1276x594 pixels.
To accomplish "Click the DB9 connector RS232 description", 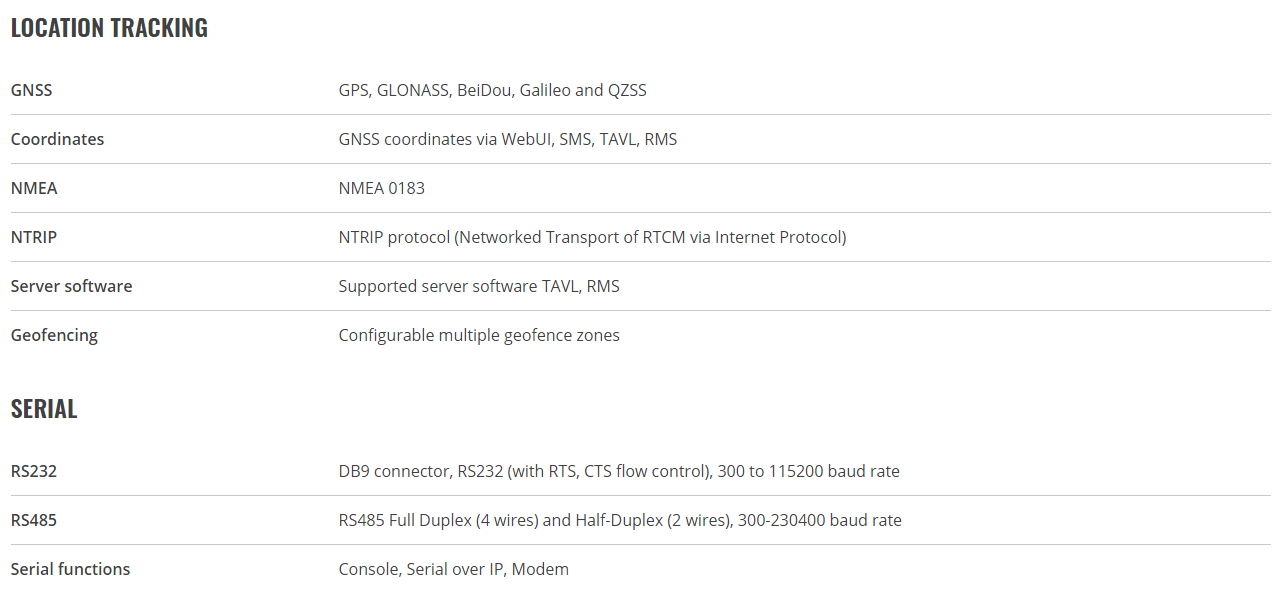I will [x=619, y=471].
